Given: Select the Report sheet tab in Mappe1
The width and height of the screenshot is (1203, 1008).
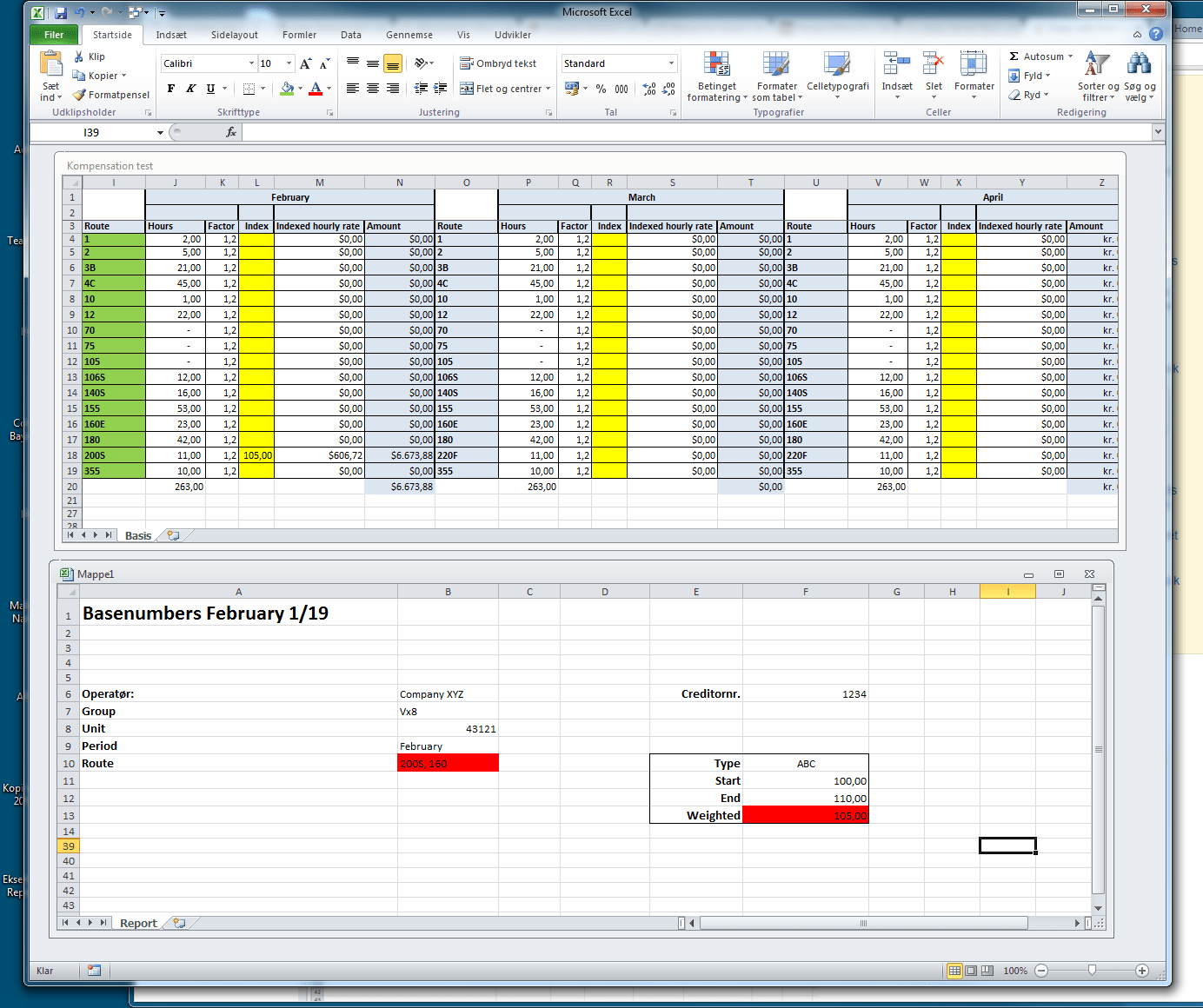Looking at the screenshot, I should tap(138, 923).
